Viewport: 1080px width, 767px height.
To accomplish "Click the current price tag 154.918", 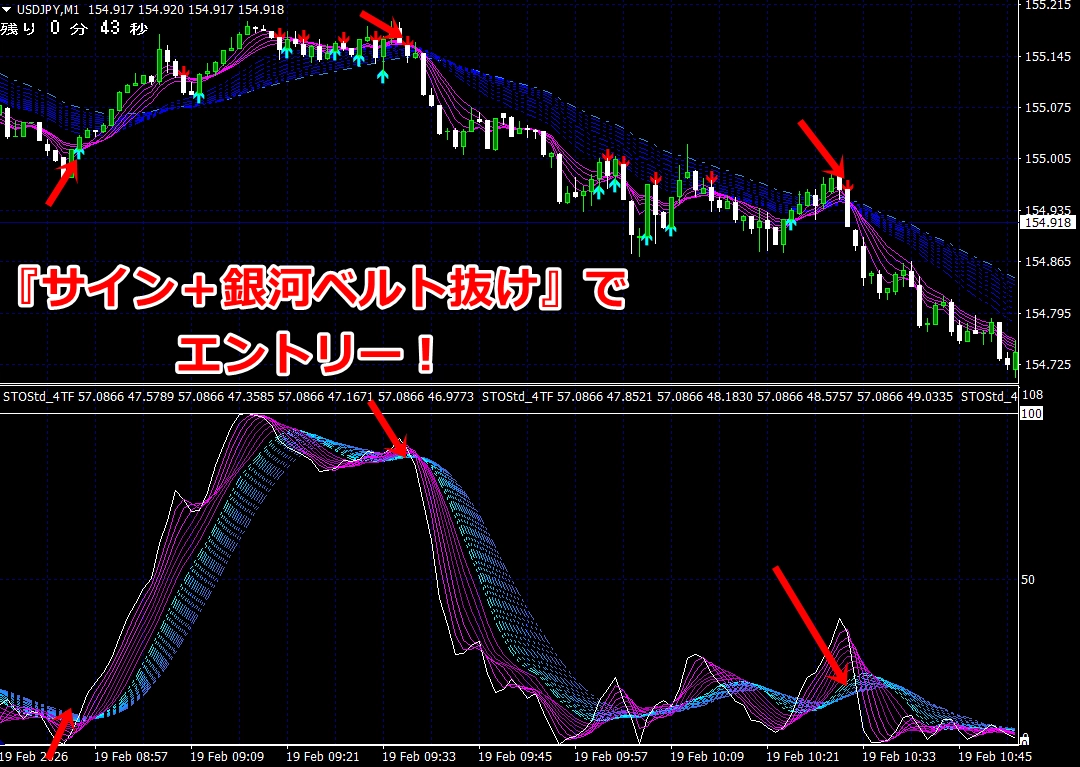I will point(1048,222).
